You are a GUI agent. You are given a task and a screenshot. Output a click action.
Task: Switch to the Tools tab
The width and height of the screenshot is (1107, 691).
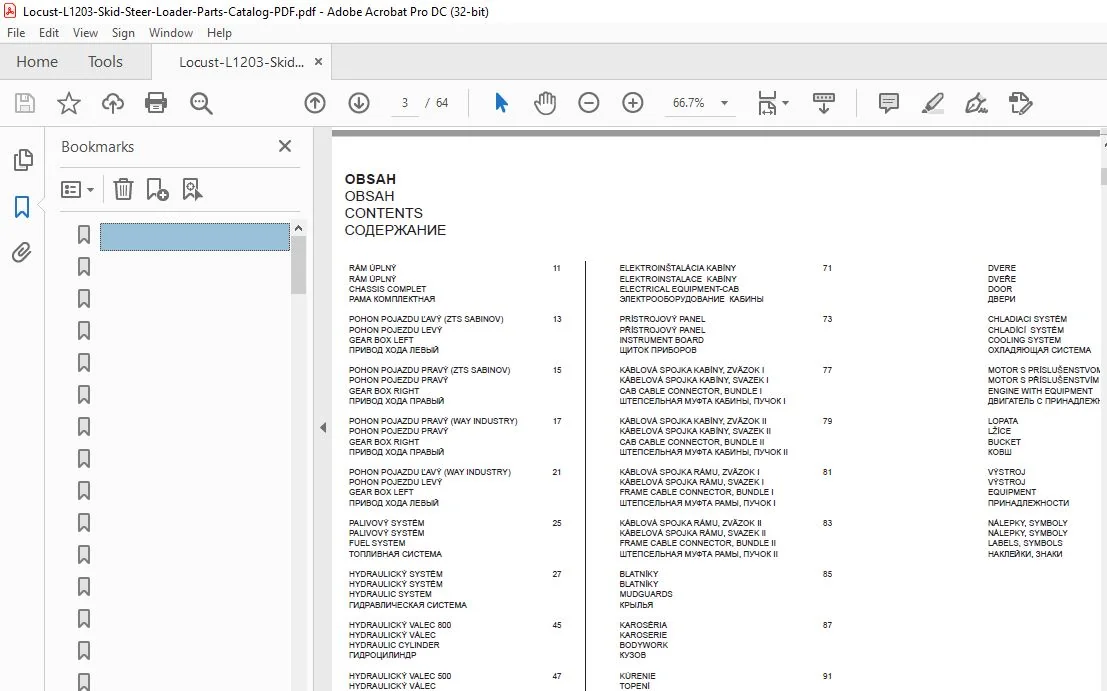pyautogui.click(x=105, y=61)
